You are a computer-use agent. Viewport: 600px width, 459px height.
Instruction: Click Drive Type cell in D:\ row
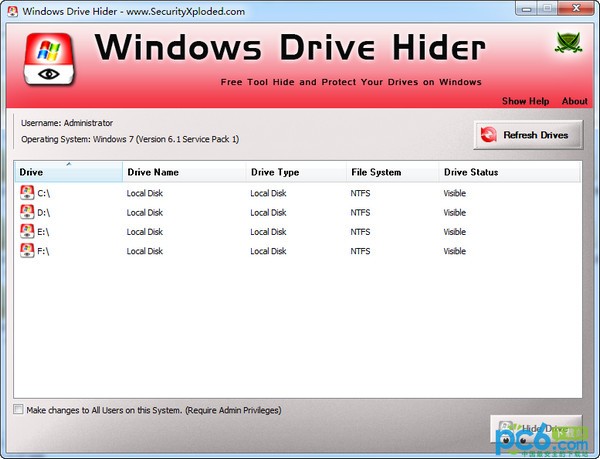268,212
